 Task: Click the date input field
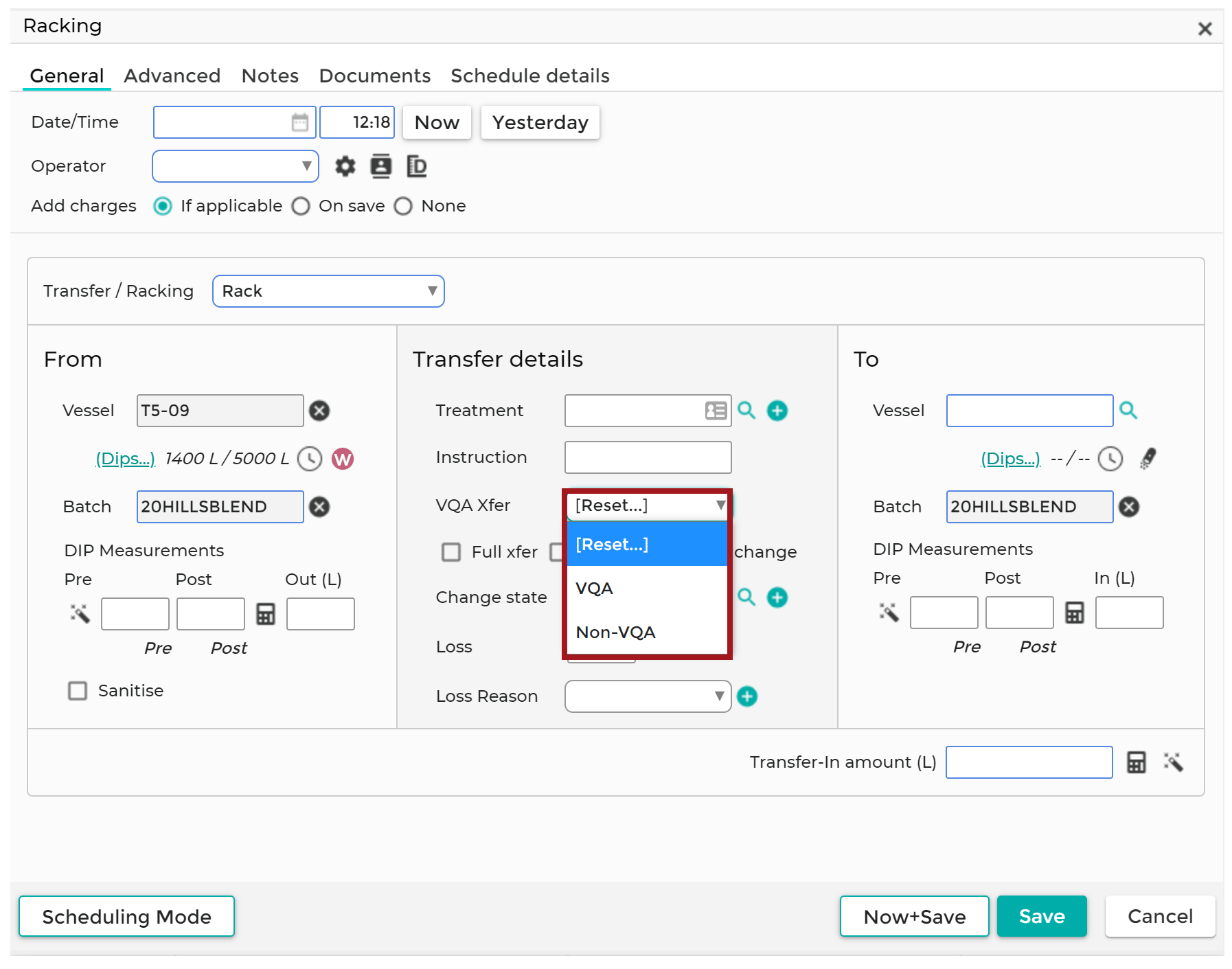235,122
